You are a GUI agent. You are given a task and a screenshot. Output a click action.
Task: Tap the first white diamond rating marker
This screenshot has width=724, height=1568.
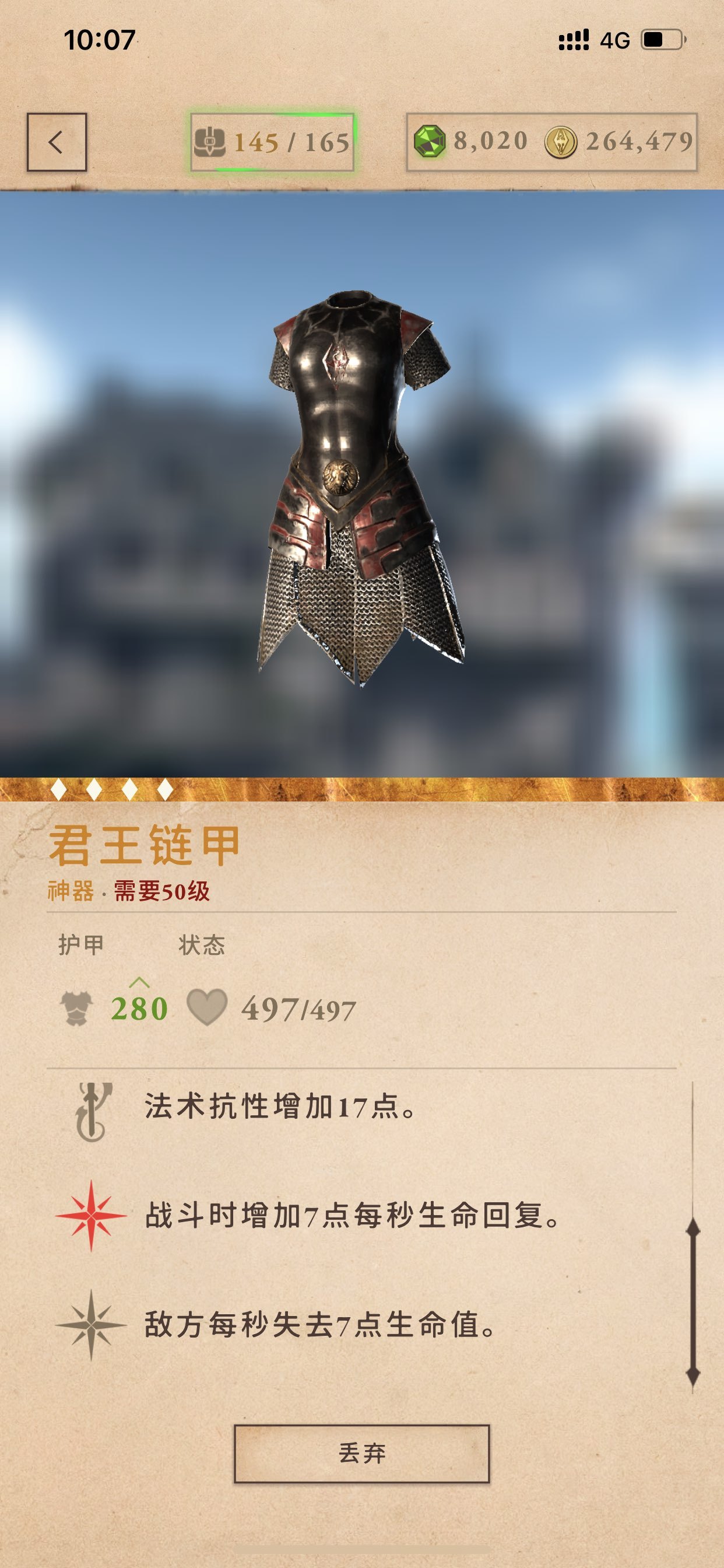[59, 789]
